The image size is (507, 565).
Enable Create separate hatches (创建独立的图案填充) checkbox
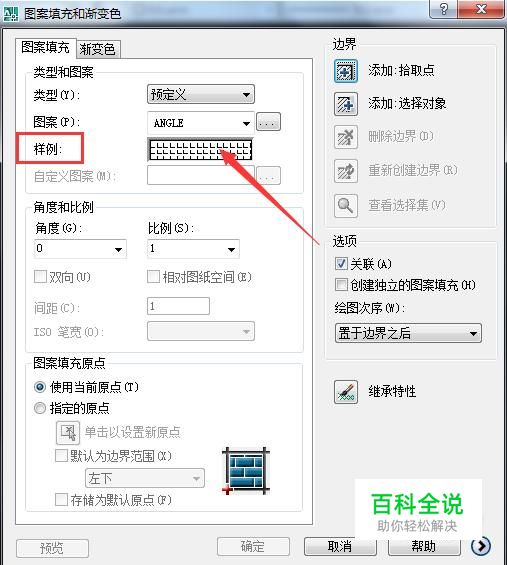point(341,285)
